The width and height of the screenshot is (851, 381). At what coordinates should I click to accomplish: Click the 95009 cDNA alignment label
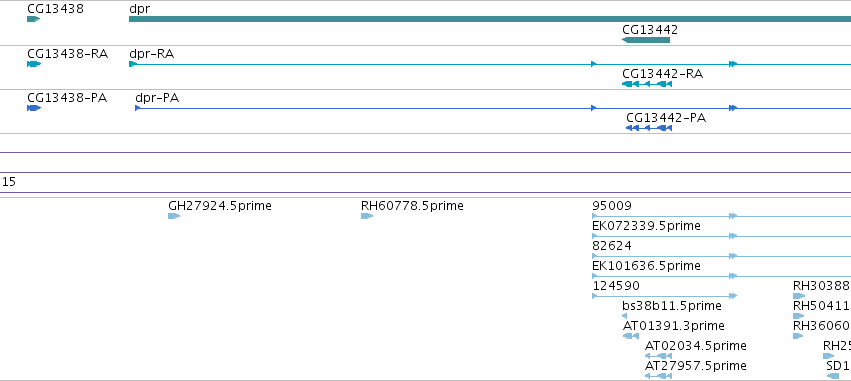click(x=612, y=206)
